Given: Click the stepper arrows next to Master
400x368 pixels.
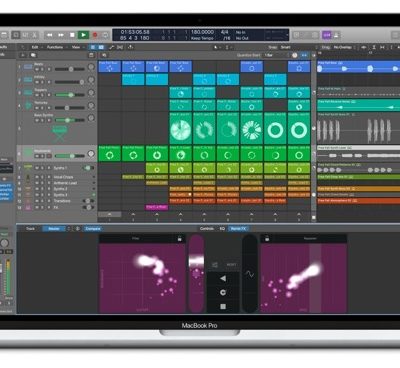Looking at the screenshot, I should point(69,229).
